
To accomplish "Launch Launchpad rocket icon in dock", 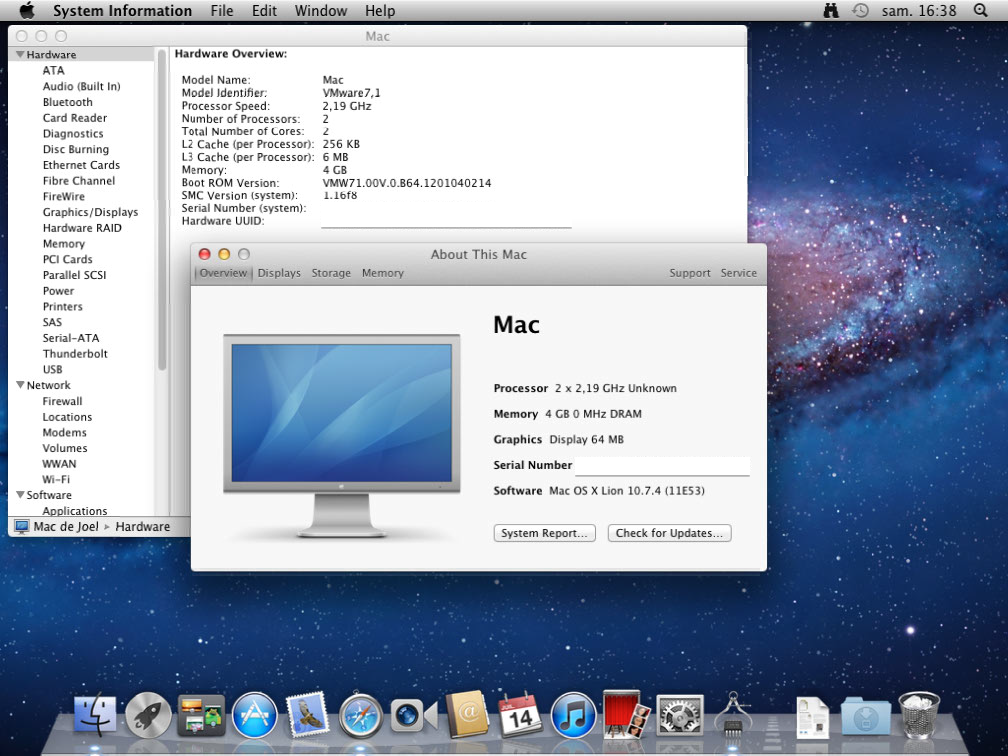I will (x=148, y=716).
